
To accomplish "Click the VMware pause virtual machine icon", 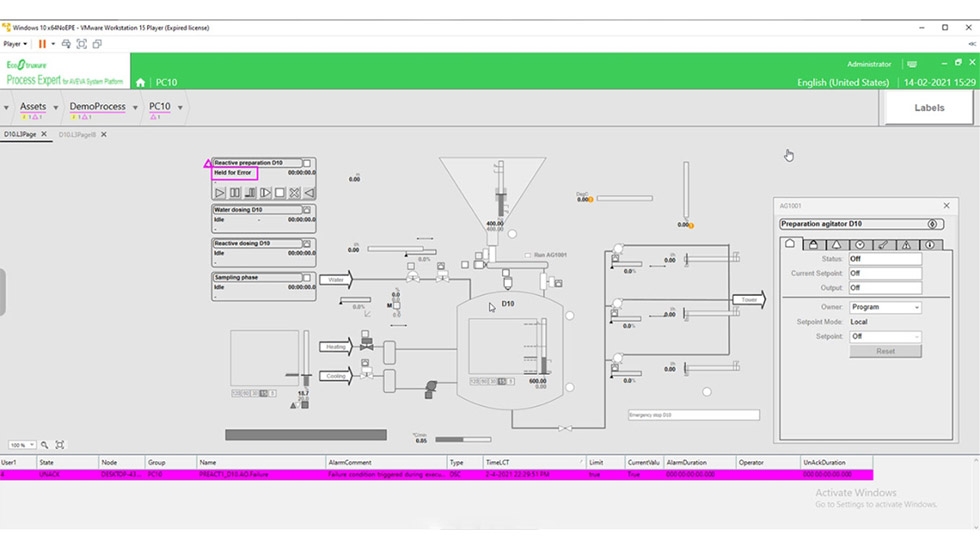I will tap(42, 44).
